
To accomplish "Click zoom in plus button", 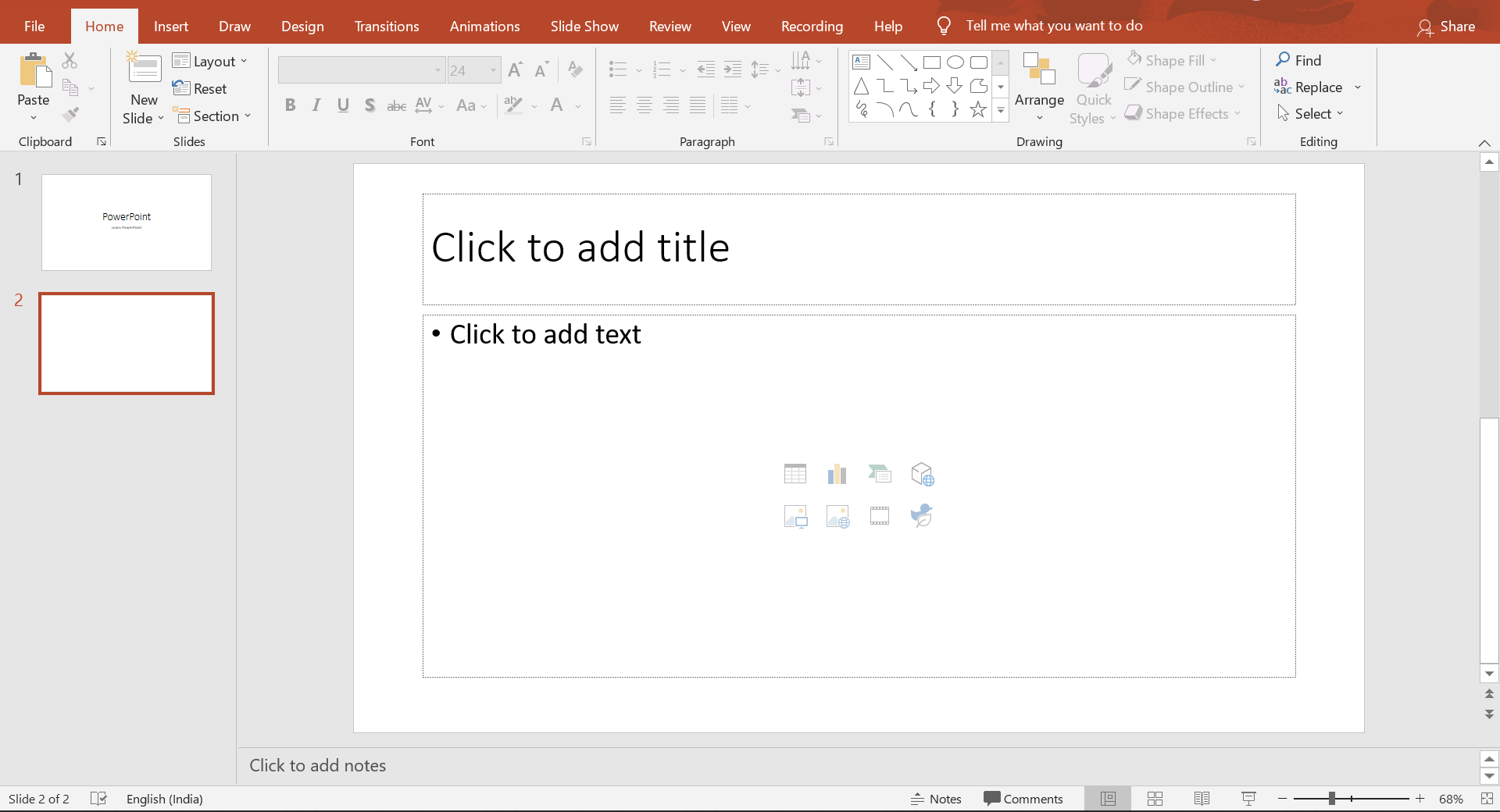I will click(x=1420, y=798).
